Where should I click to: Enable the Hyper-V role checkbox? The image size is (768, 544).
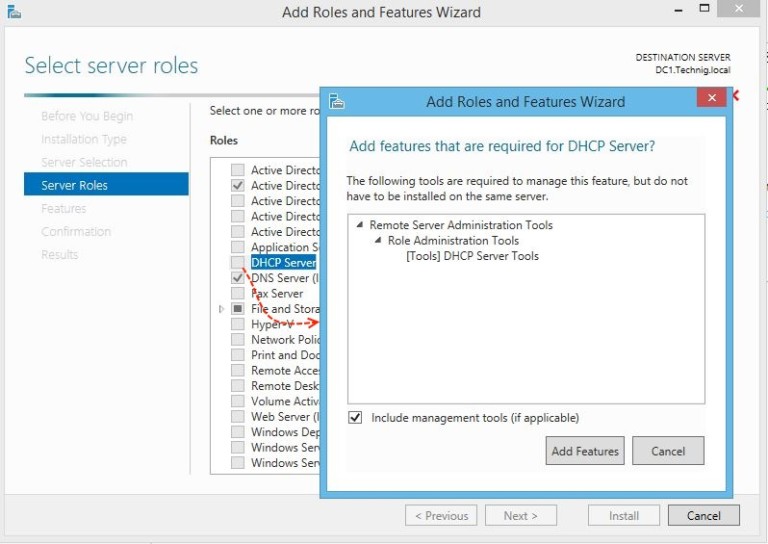click(237, 324)
